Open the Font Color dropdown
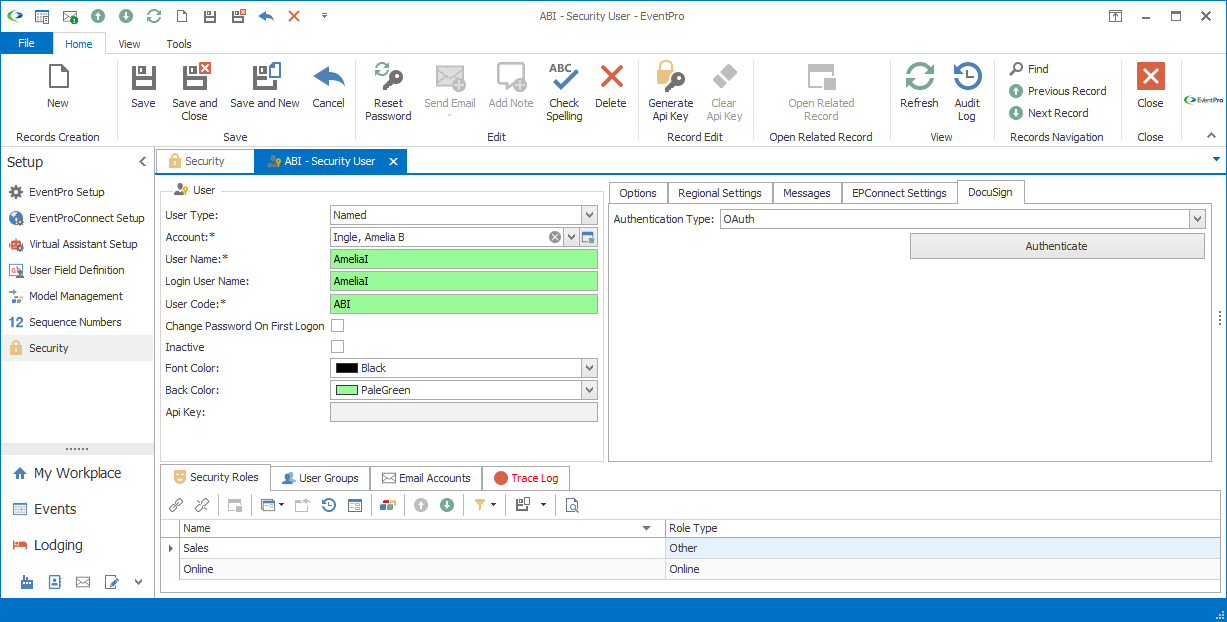 [x=589, y=368]
